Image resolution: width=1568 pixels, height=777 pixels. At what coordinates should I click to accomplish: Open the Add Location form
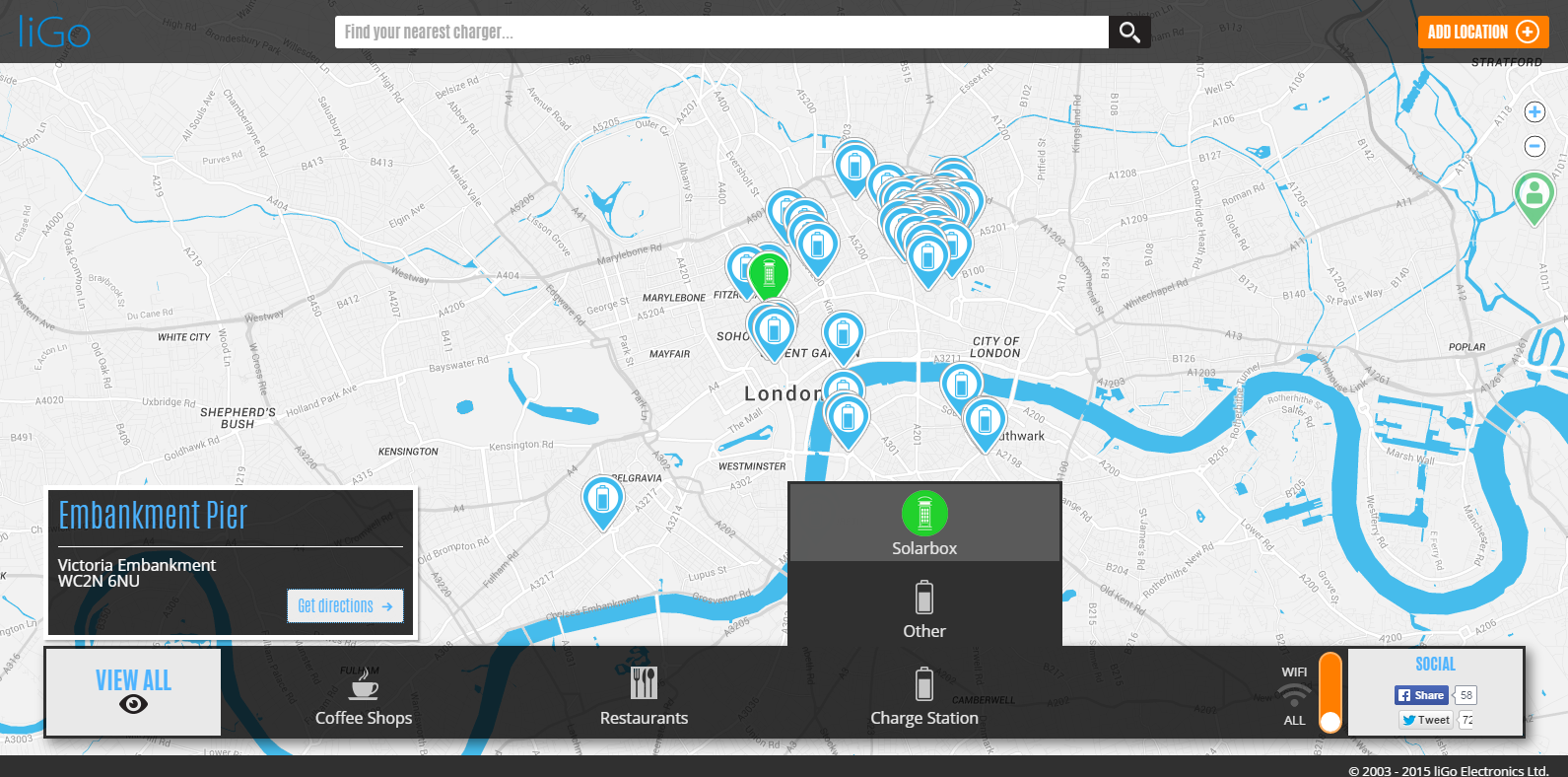(x=1483, y=32)
